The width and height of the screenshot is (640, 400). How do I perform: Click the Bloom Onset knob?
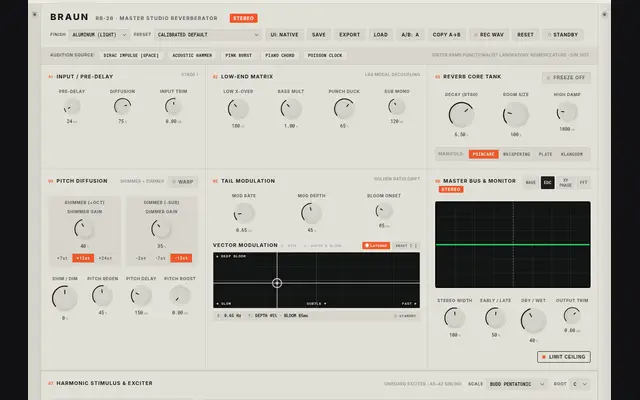point(384,211)
